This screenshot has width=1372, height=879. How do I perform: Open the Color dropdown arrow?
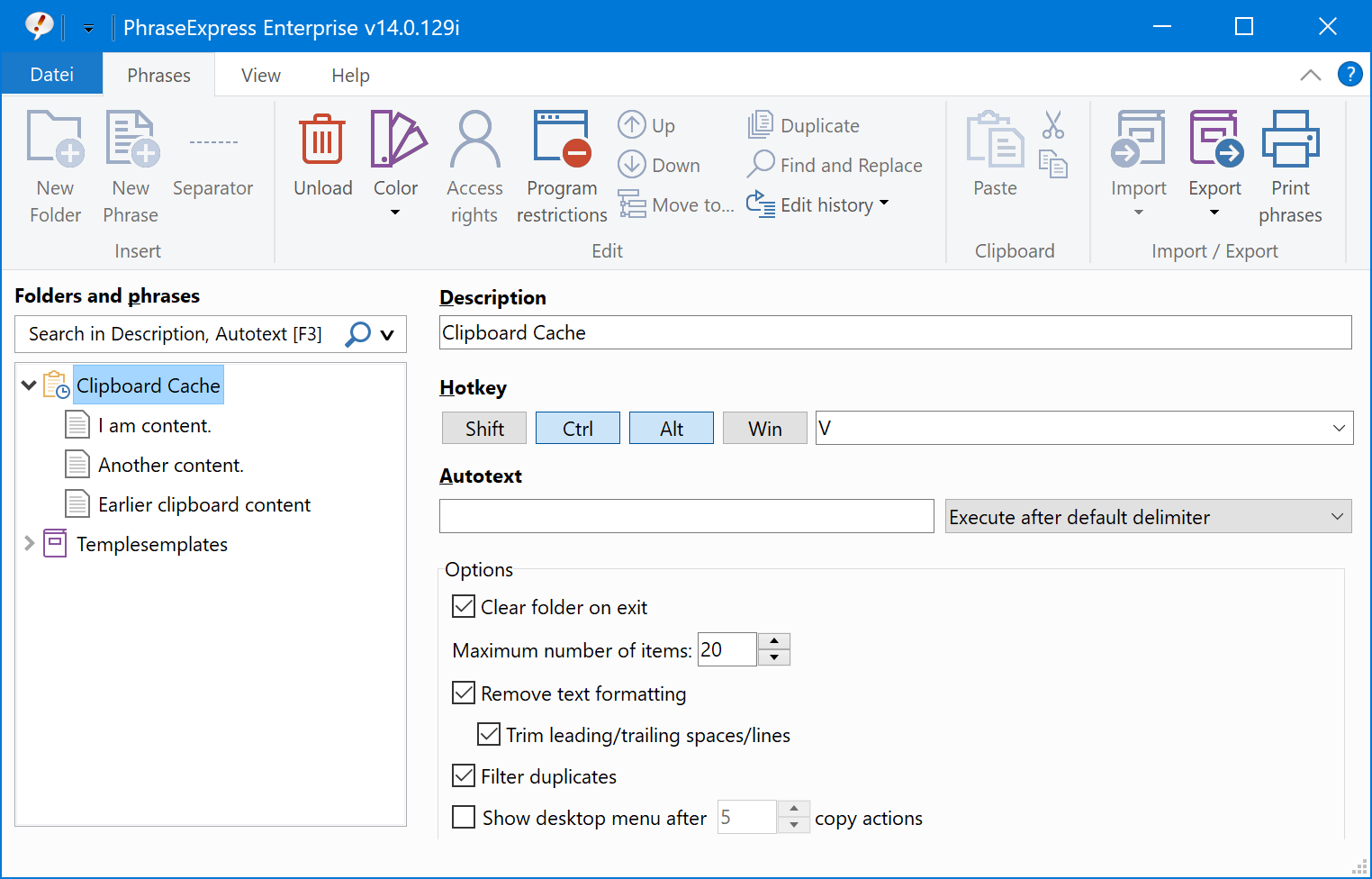tap(395, 213)
